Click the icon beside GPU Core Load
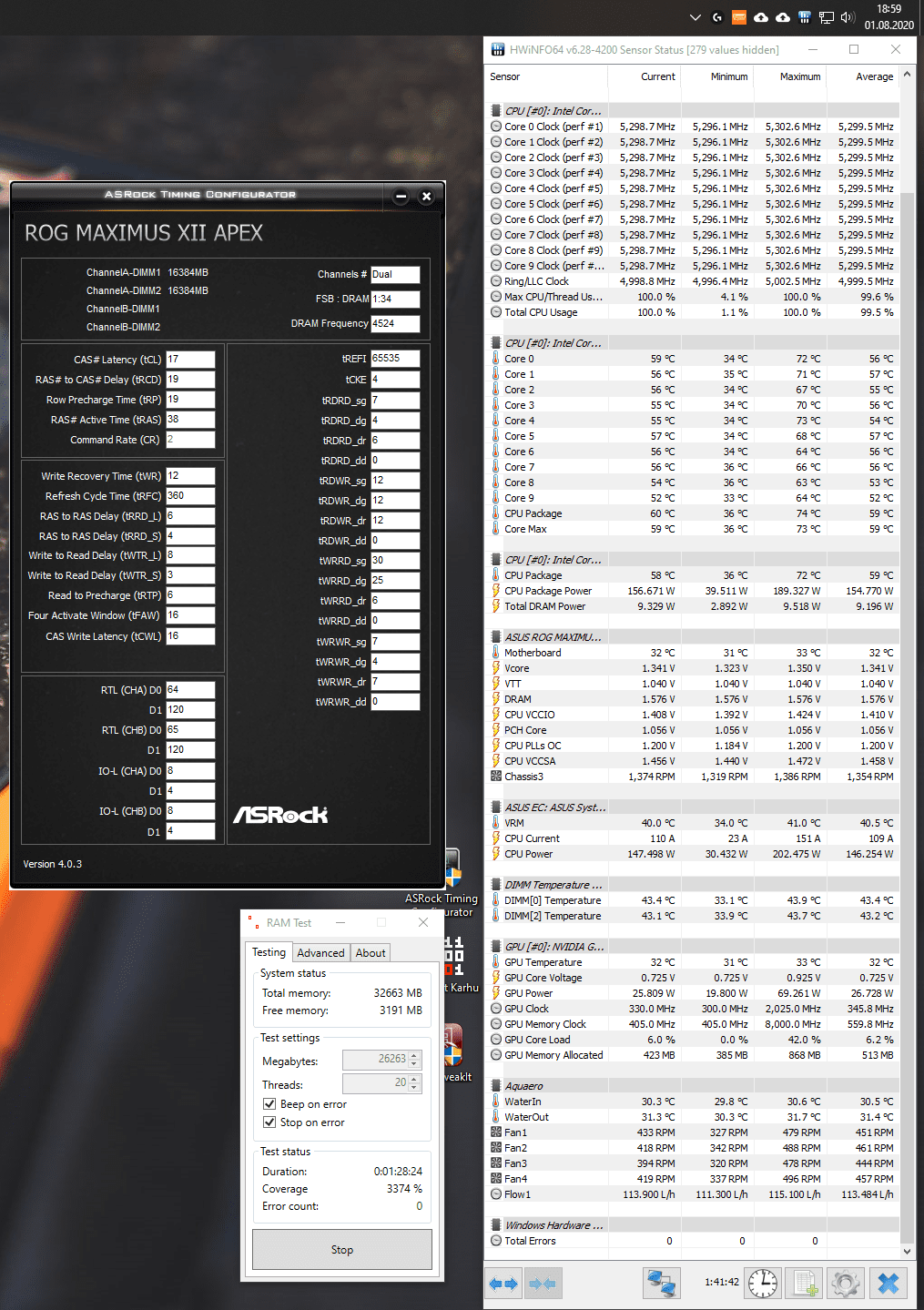The width and height of the screenshot is (924, 1310). (x=496, y=1040)
